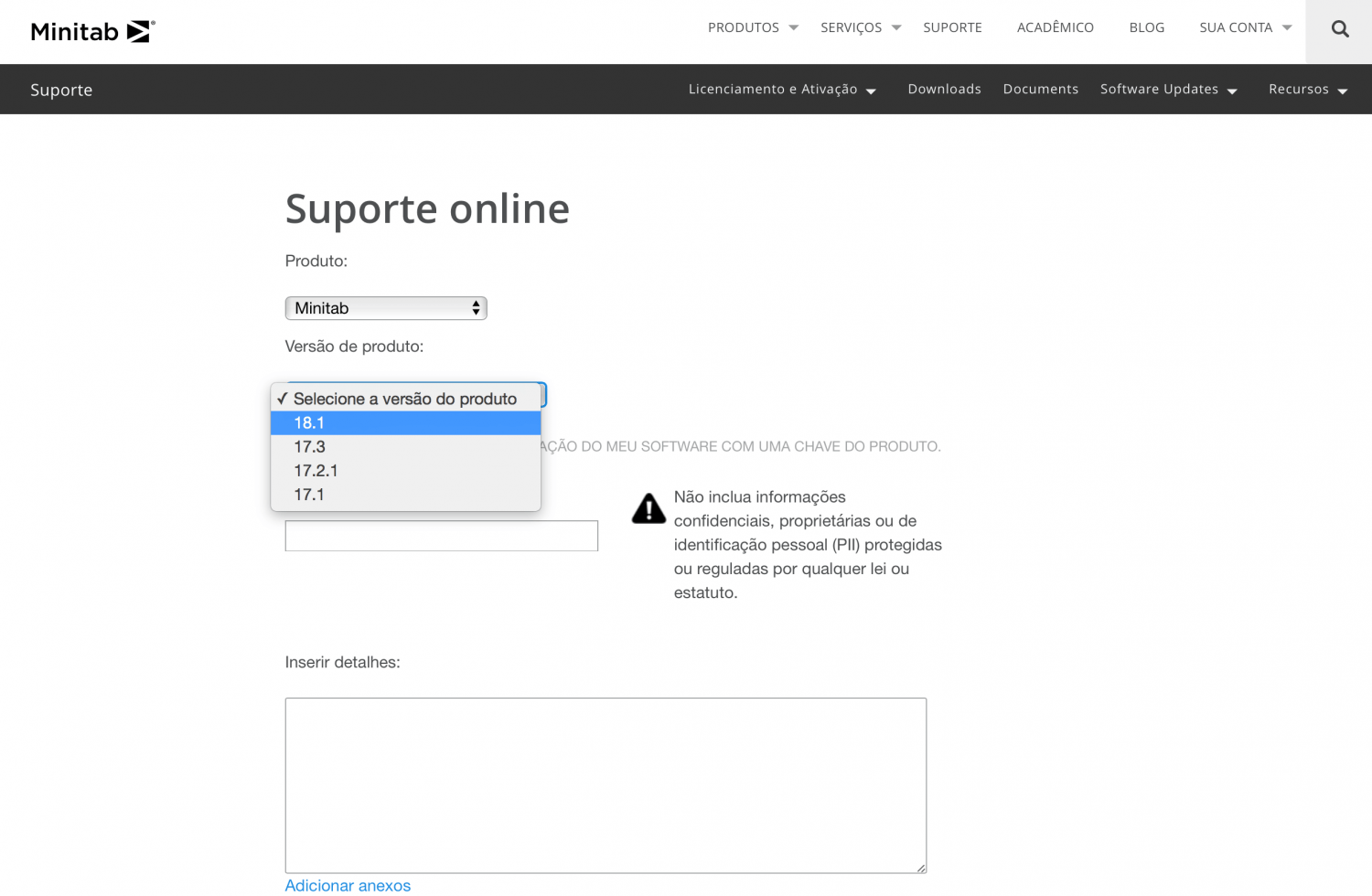This screenshot has width=1372, height=896.
Task: Expand Software Updates menu
Action: pos(1168,90)
